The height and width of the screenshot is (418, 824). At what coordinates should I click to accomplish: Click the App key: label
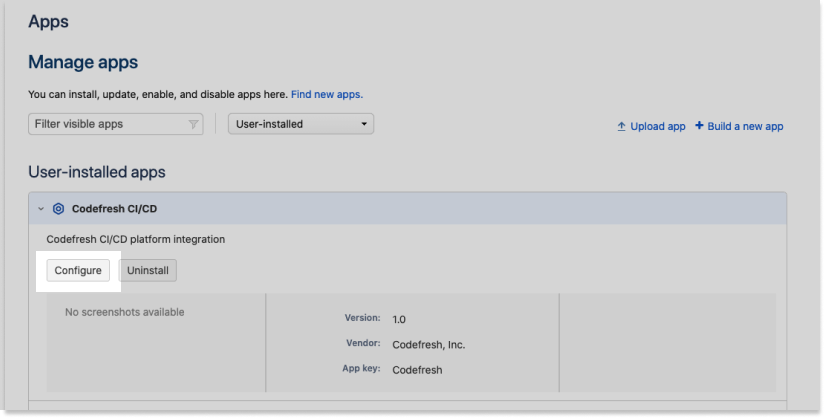click(x=362, y=369)
